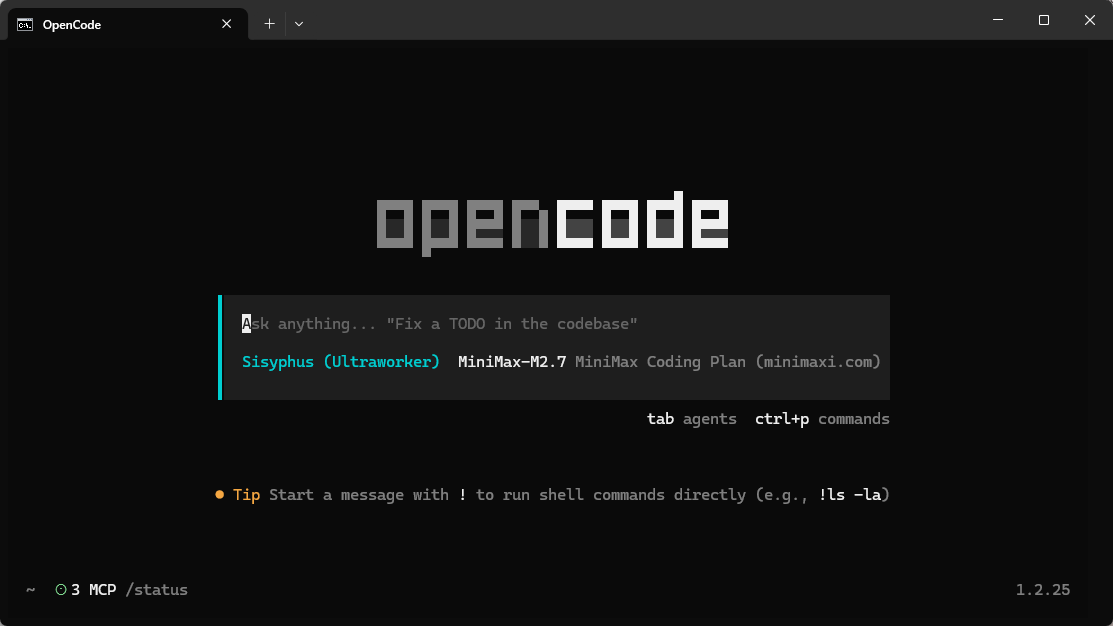This screenshot has height=626, width=1113.
Task: Close the OpenCode tab
Action: coord(226,24)
